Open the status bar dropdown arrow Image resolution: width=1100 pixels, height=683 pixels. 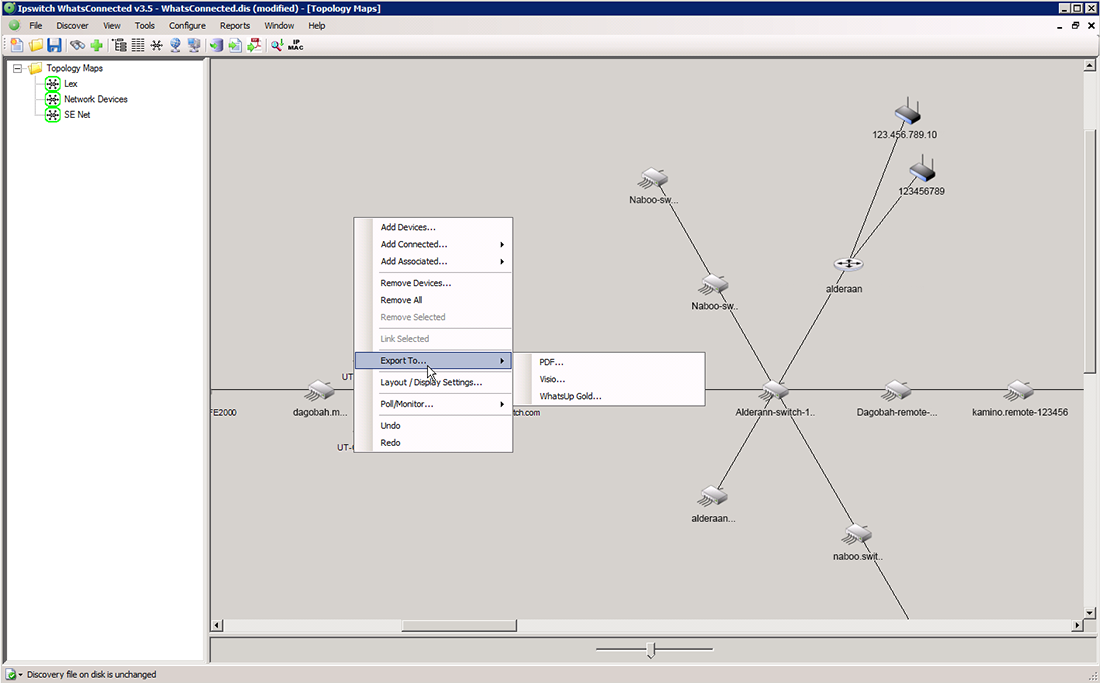pyautogui.click(x=20, y=675)
